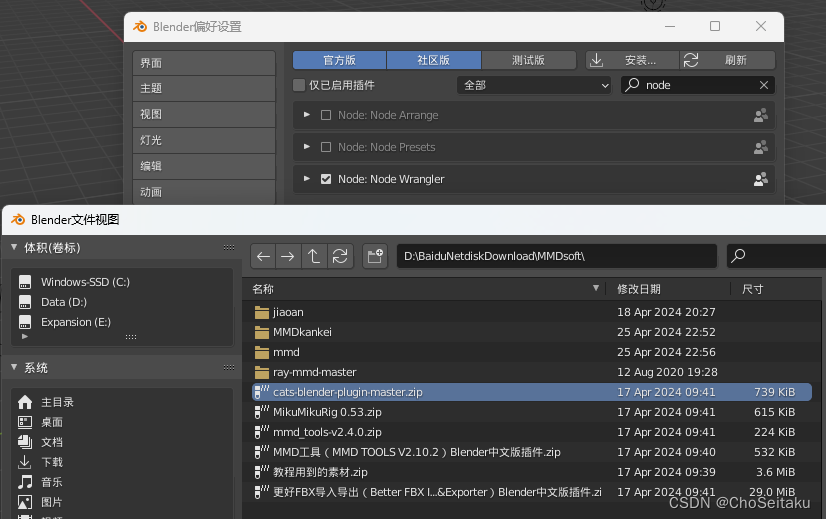Screen dimensions: 826x519
Task: Create new folder icon in file view
Action: pos(375,257)
